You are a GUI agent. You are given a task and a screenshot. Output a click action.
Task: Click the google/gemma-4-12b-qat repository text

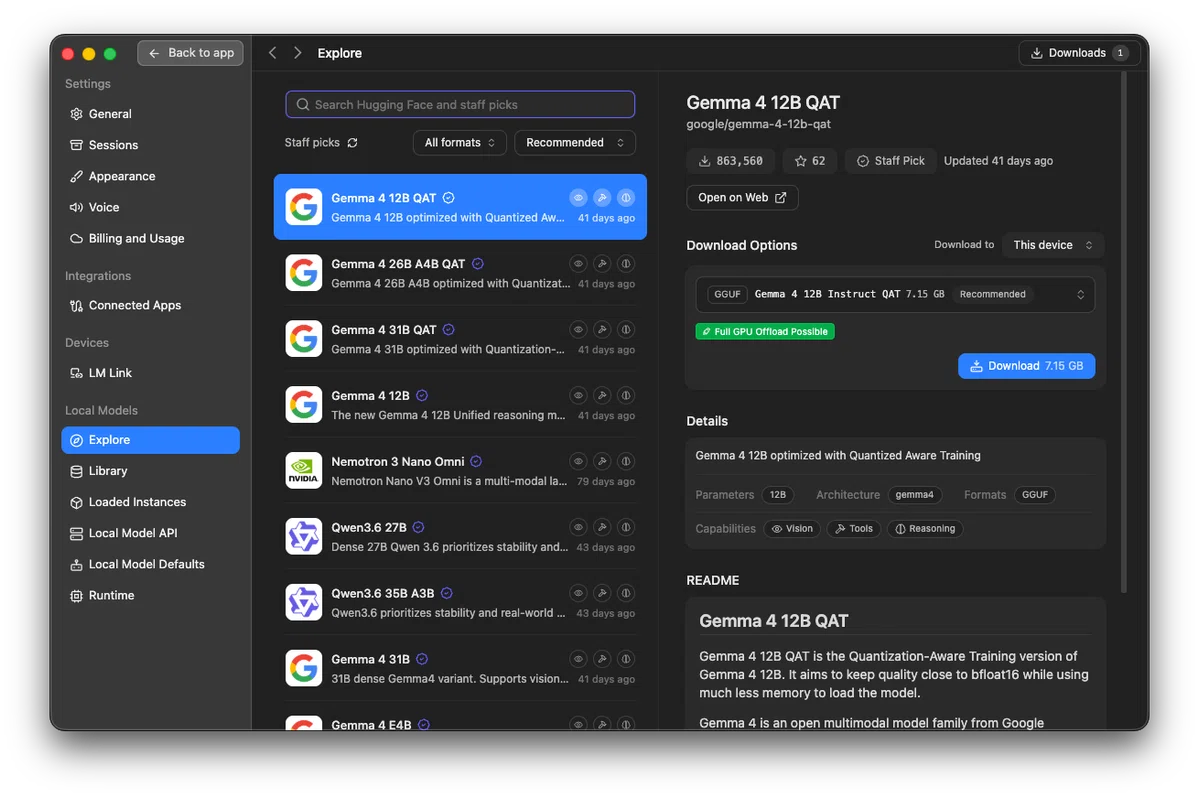(x=758, y=125)
